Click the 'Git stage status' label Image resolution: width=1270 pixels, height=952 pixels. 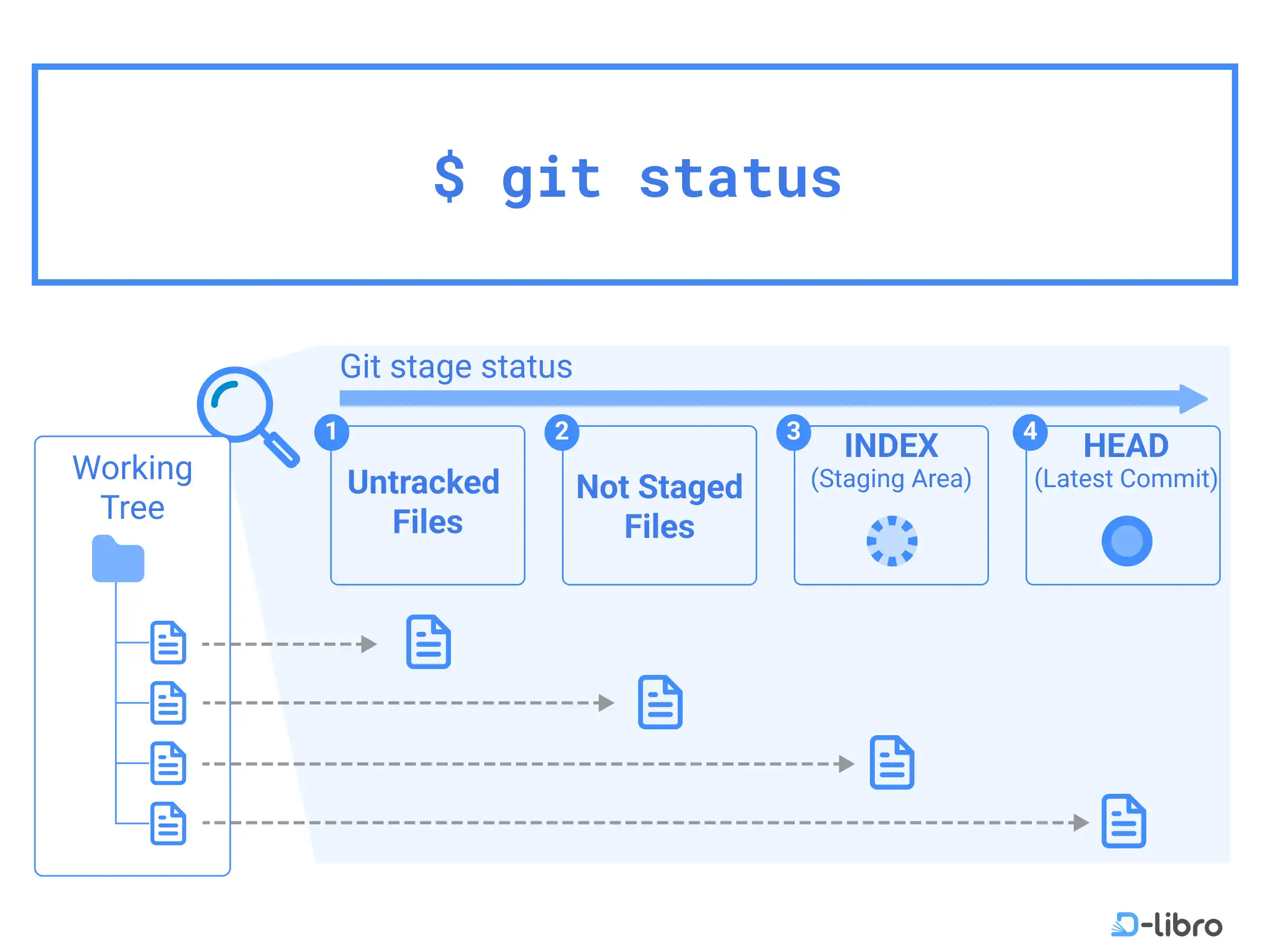[456, 367]
